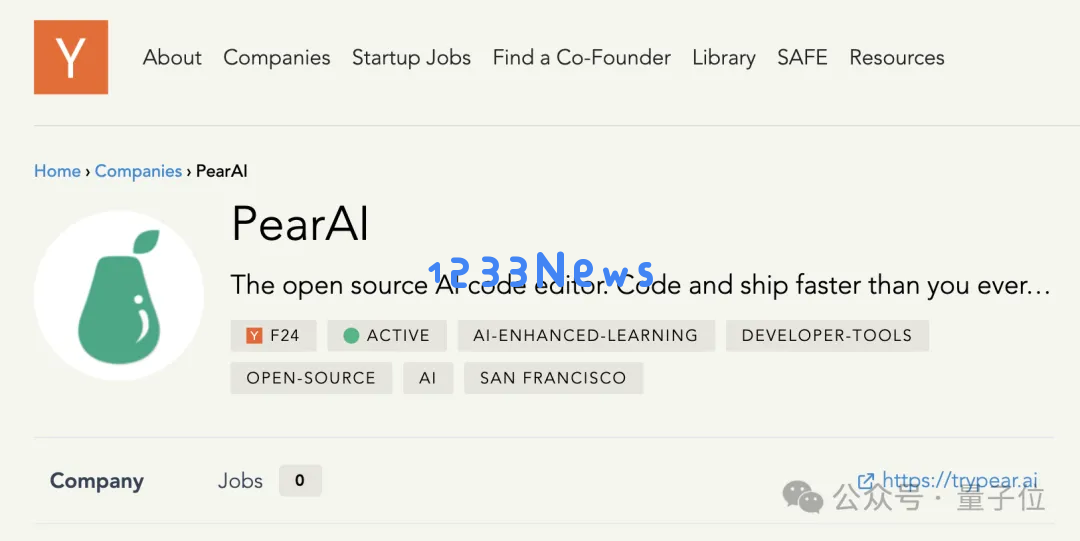This screenshot has height=541, width=1080.
Task: Open Find a Co-Founder page
Action: tap(581, 57)
